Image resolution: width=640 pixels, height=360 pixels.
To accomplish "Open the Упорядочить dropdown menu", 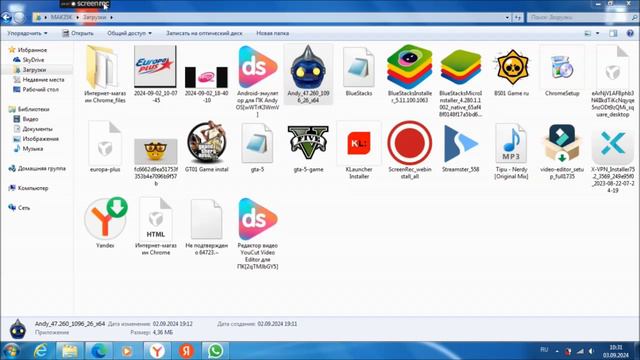I will 27,33.
